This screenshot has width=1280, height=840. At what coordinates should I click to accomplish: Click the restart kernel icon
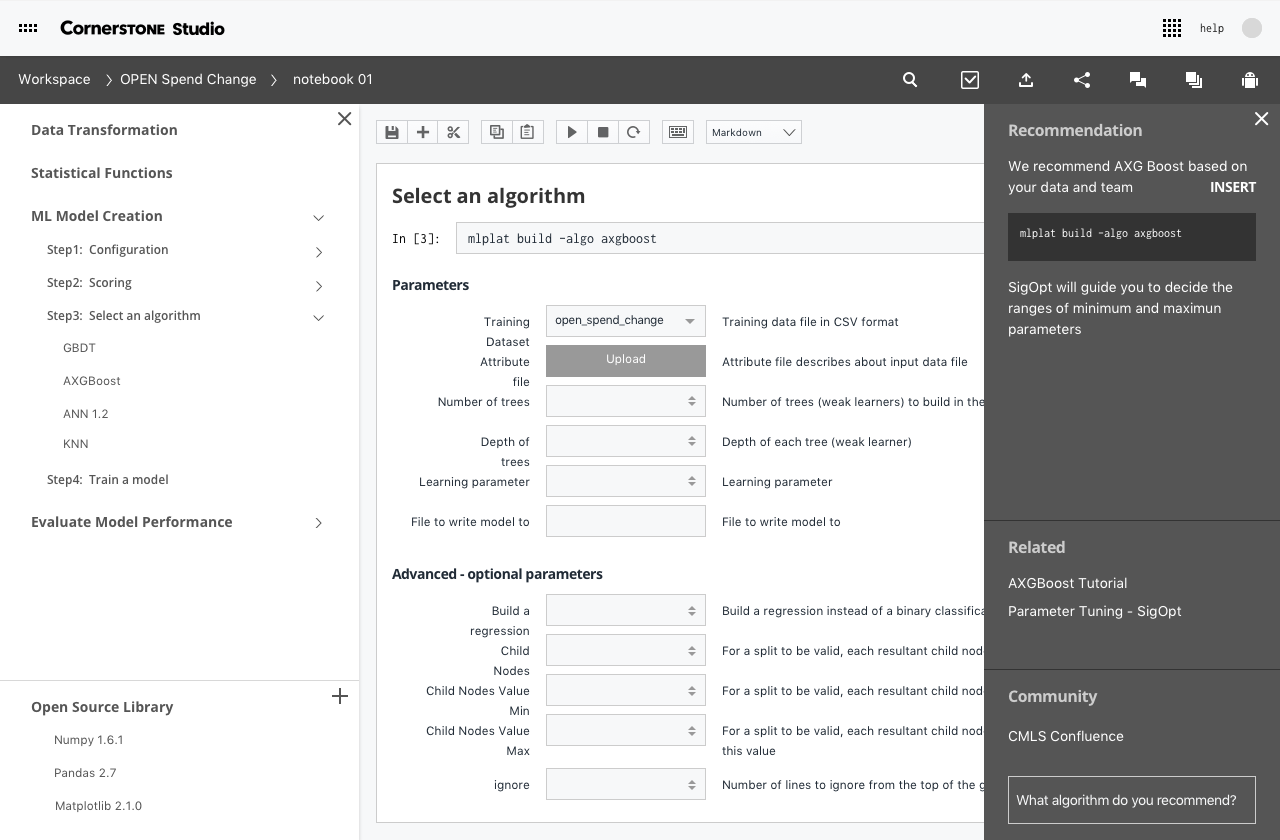coord(633,132)
